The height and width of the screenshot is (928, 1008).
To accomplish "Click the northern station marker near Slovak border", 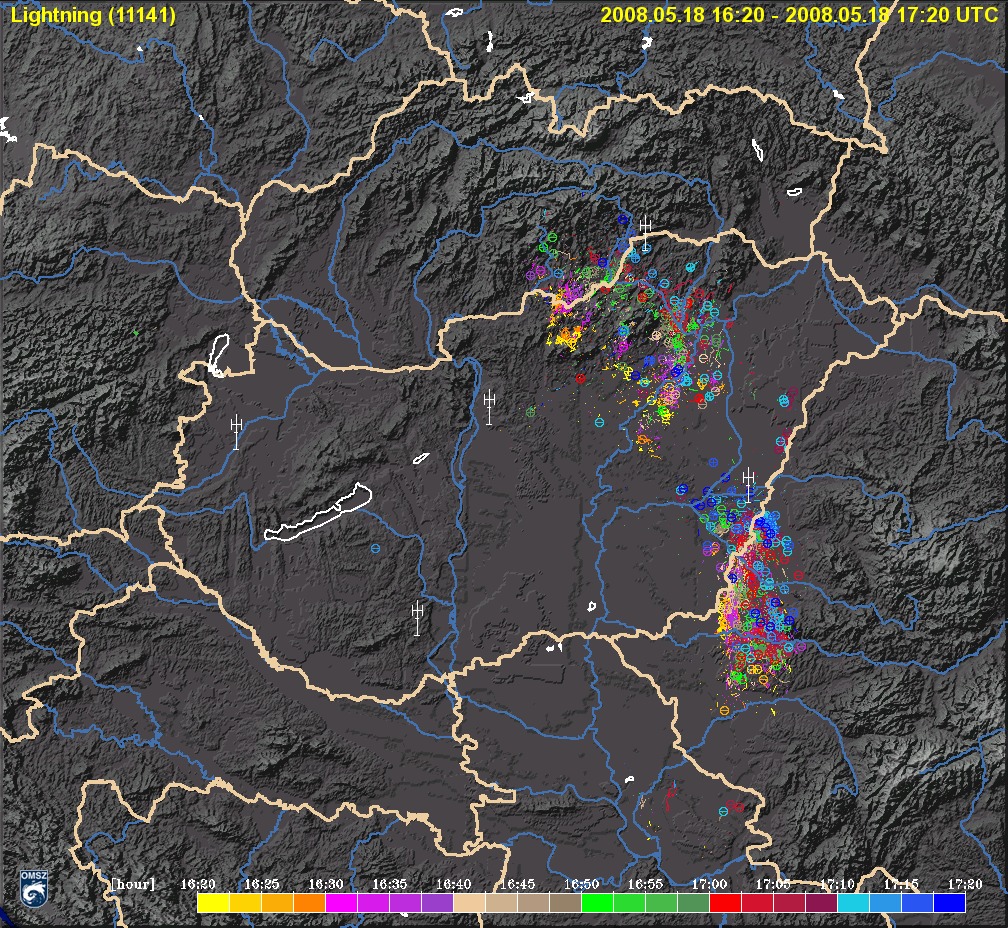I will click(x=646, y=228).
